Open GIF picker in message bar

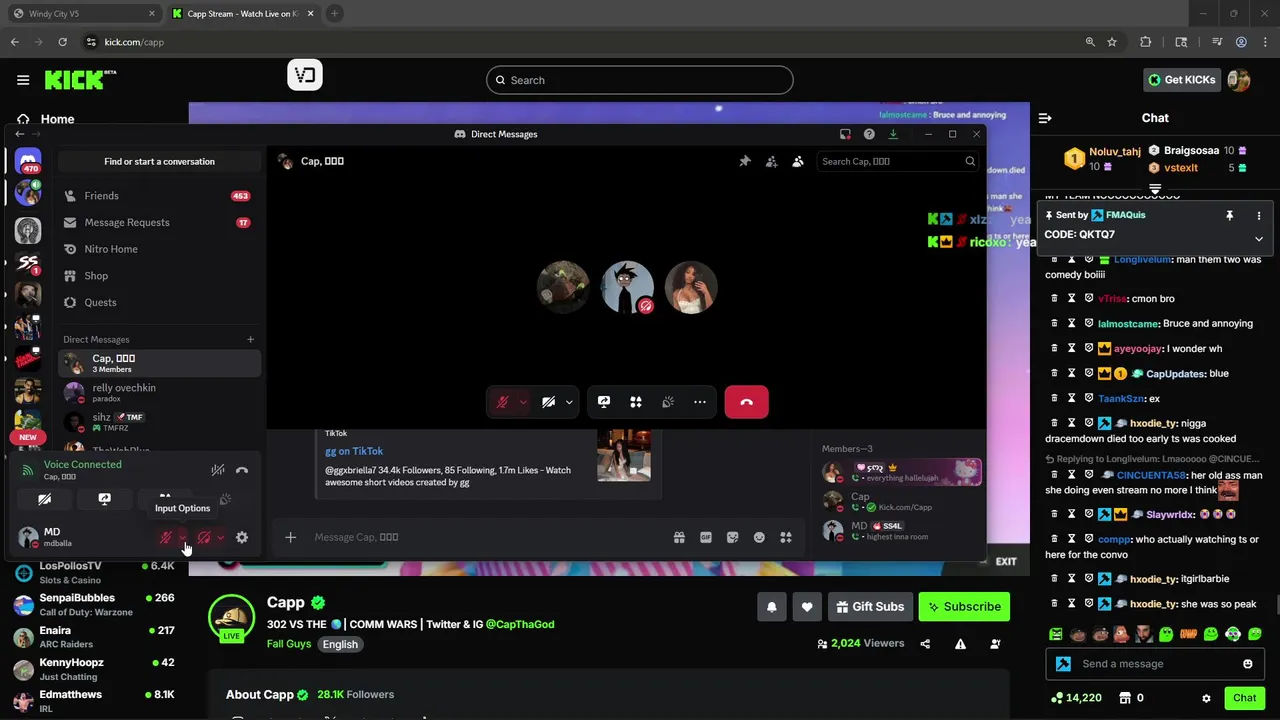706,537
